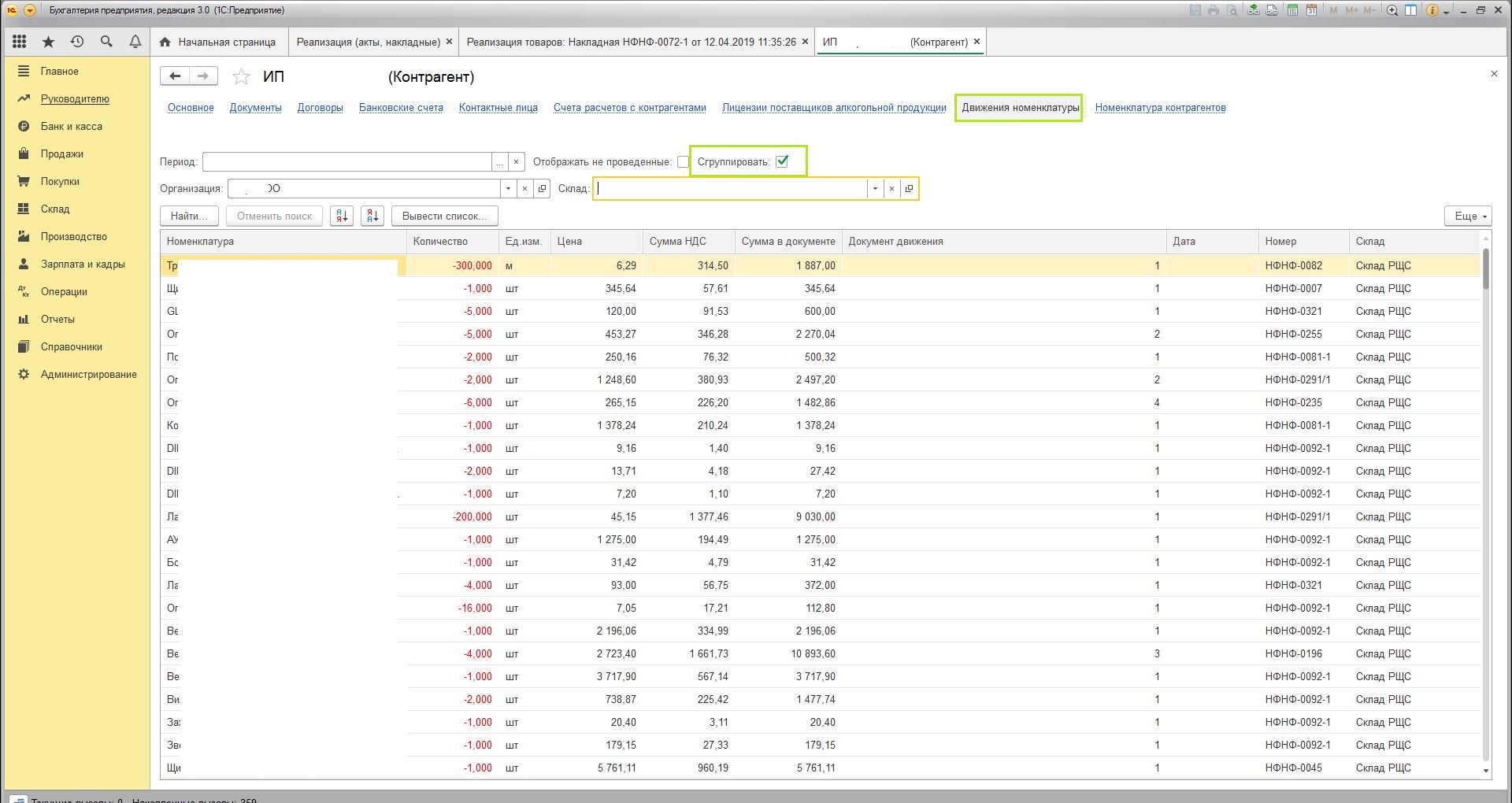Go back with left arrow button
The height and width of the screenshot is (803, 1512).
tap(175, 76)
